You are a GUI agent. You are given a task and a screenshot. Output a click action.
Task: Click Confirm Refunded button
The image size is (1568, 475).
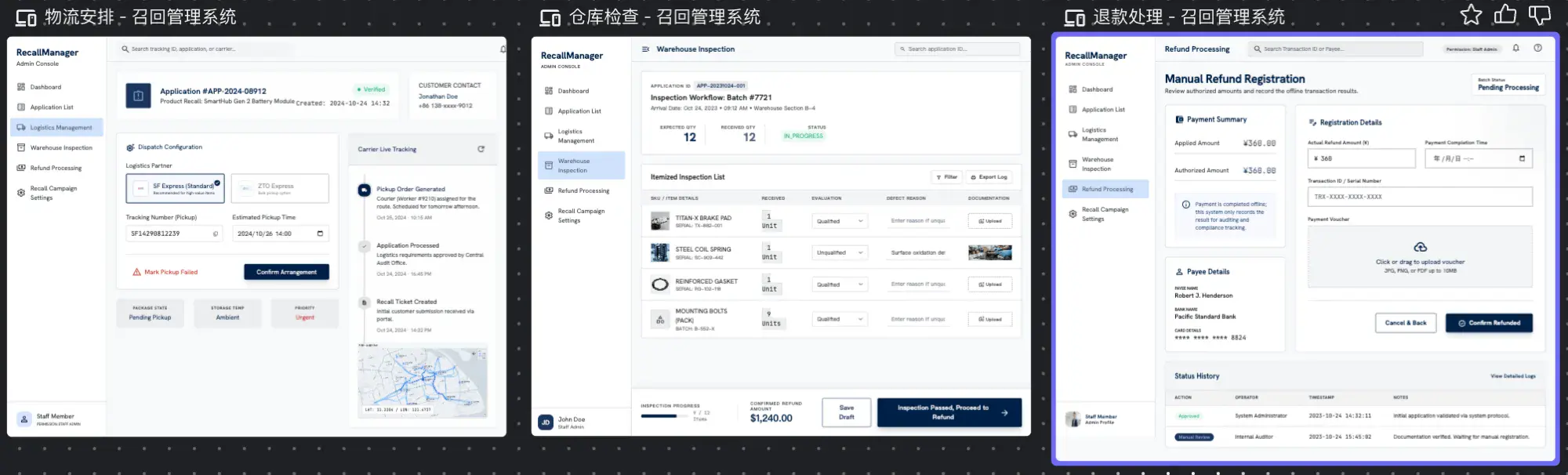tap(1489, 323)
